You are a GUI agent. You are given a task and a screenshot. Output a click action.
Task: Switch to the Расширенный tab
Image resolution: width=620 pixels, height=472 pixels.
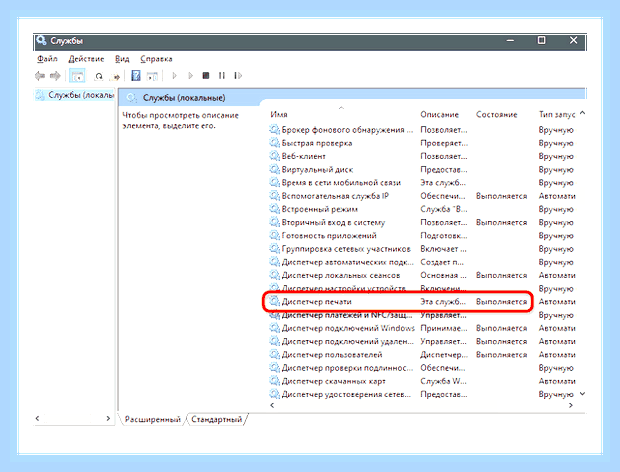point(152,419)
